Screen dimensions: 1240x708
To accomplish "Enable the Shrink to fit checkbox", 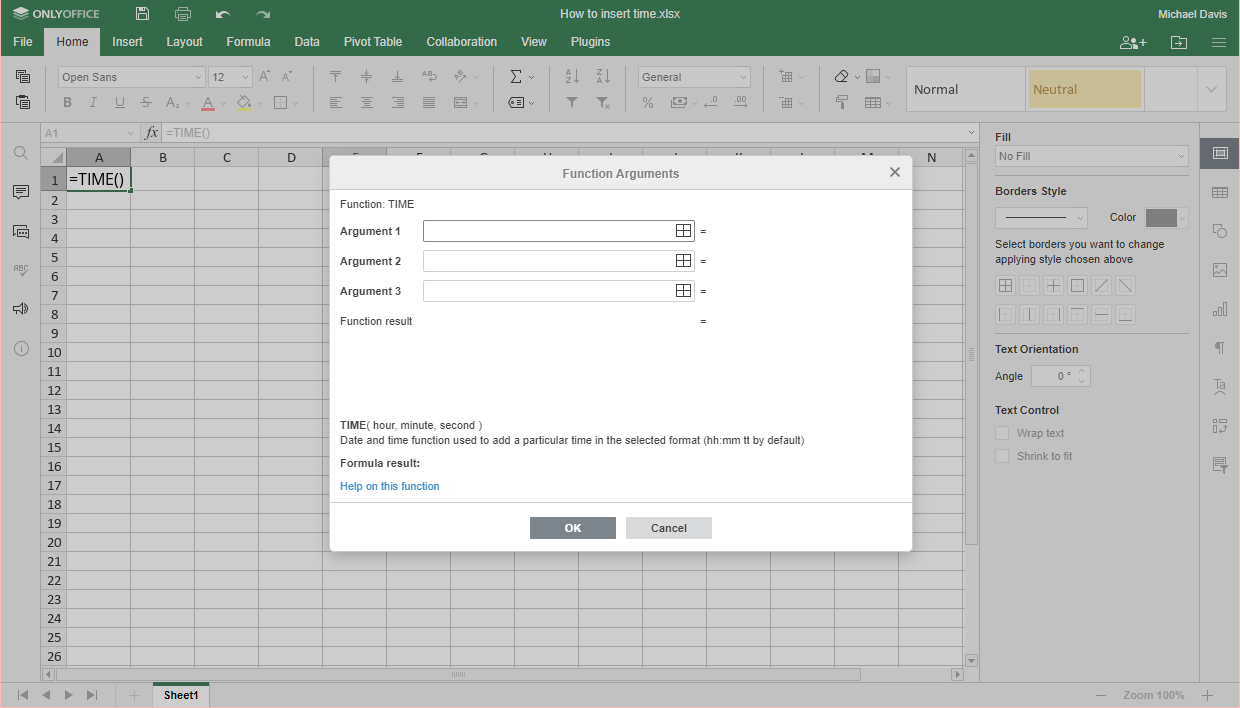I will coord(1002,456).
